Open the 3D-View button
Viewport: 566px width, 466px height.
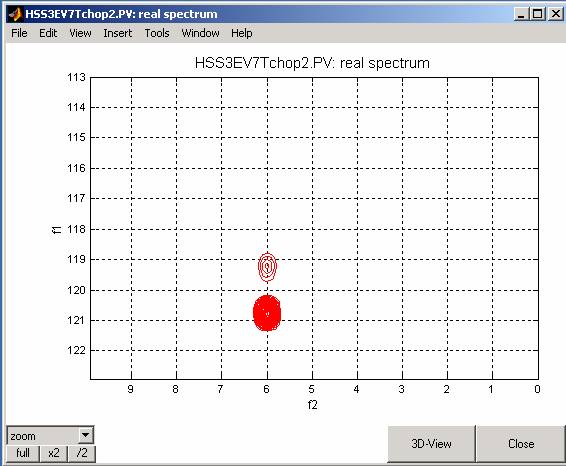pos(431,444)
